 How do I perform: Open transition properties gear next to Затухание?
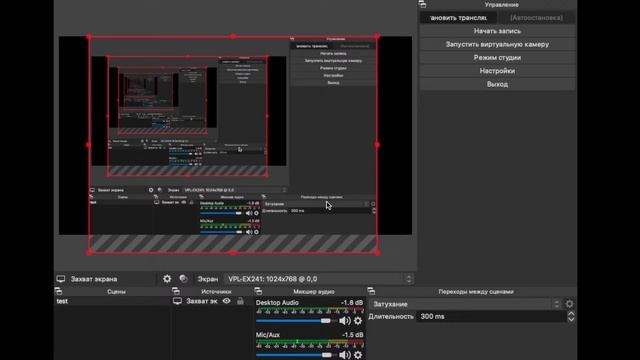coord(569,304)
